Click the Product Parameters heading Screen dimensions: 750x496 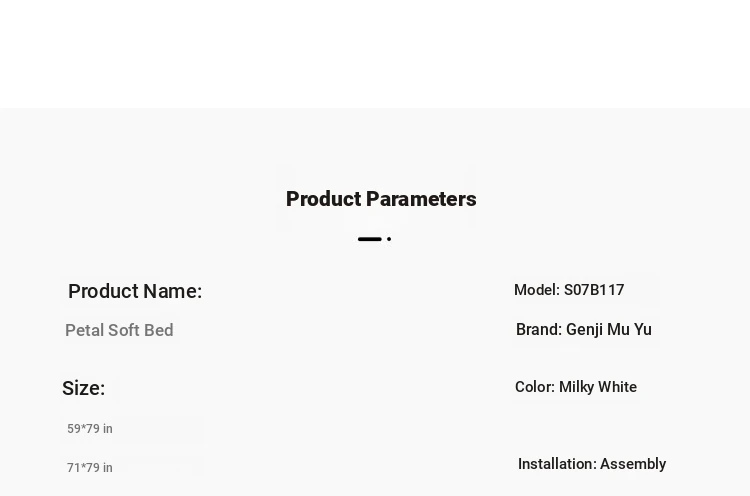pos(381,199)
